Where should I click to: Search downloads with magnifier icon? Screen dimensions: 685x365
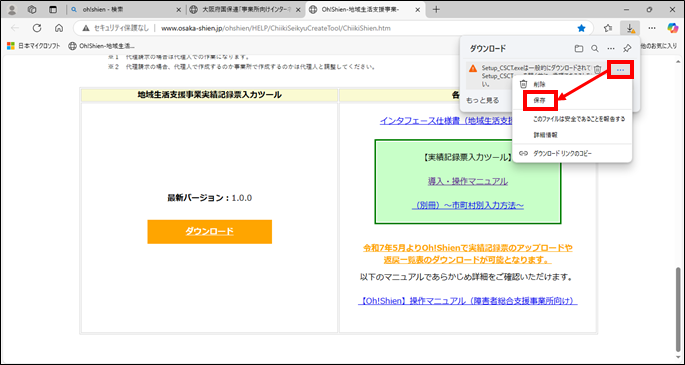[595, 49]
